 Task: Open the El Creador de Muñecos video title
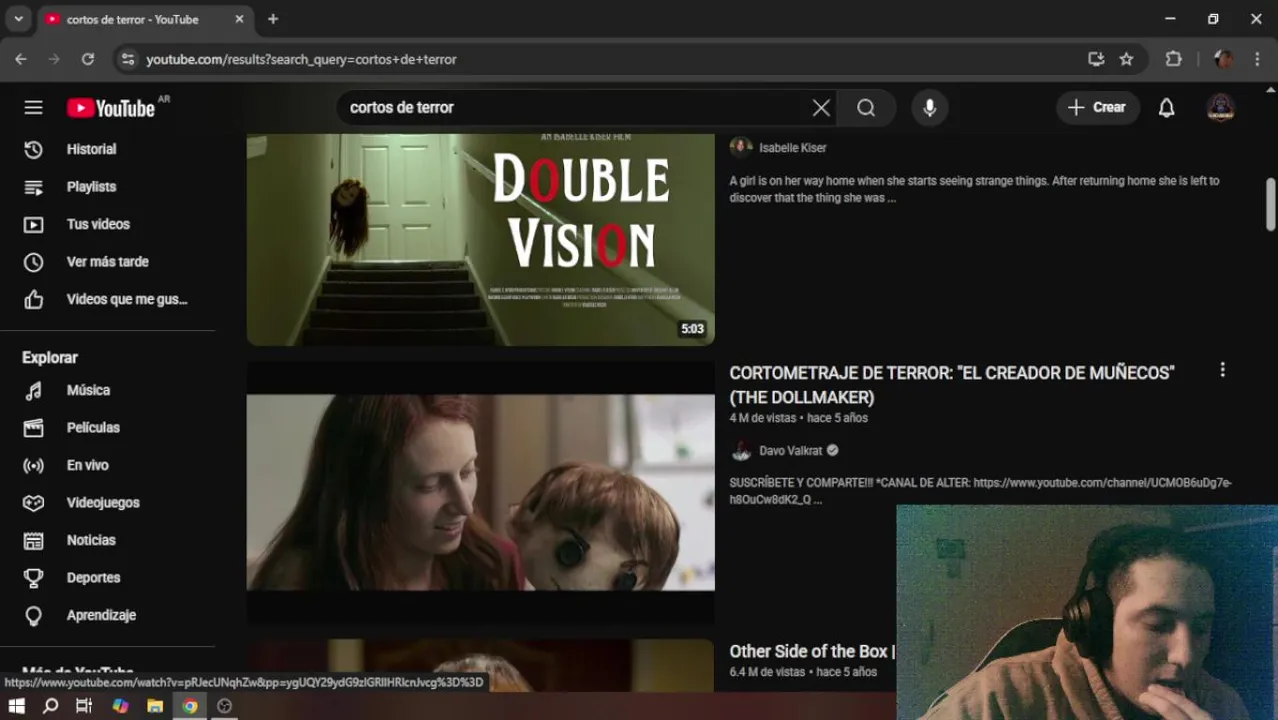[x=951, y=385]
